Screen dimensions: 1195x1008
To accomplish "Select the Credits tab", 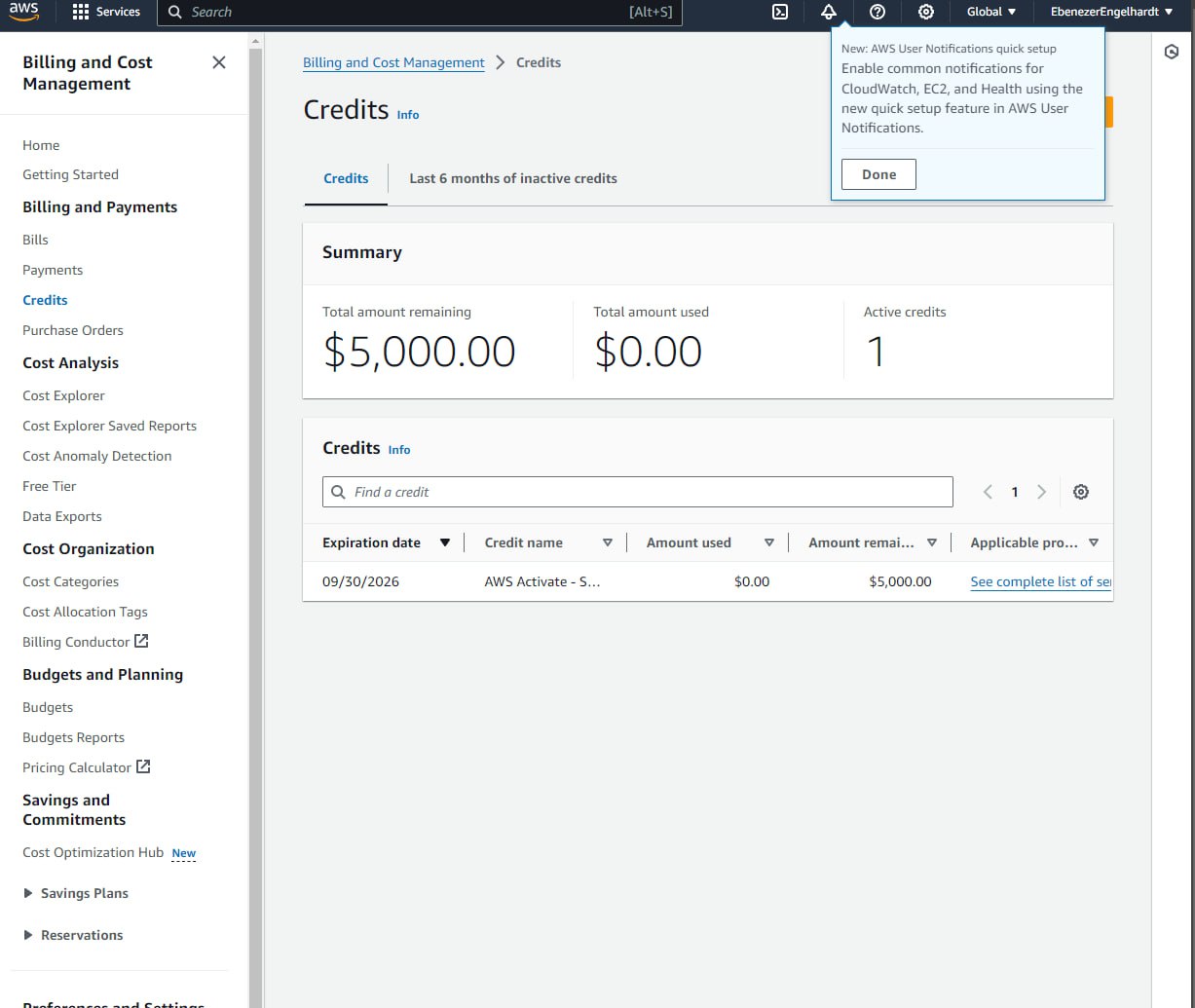I will [x=346, y=178].
